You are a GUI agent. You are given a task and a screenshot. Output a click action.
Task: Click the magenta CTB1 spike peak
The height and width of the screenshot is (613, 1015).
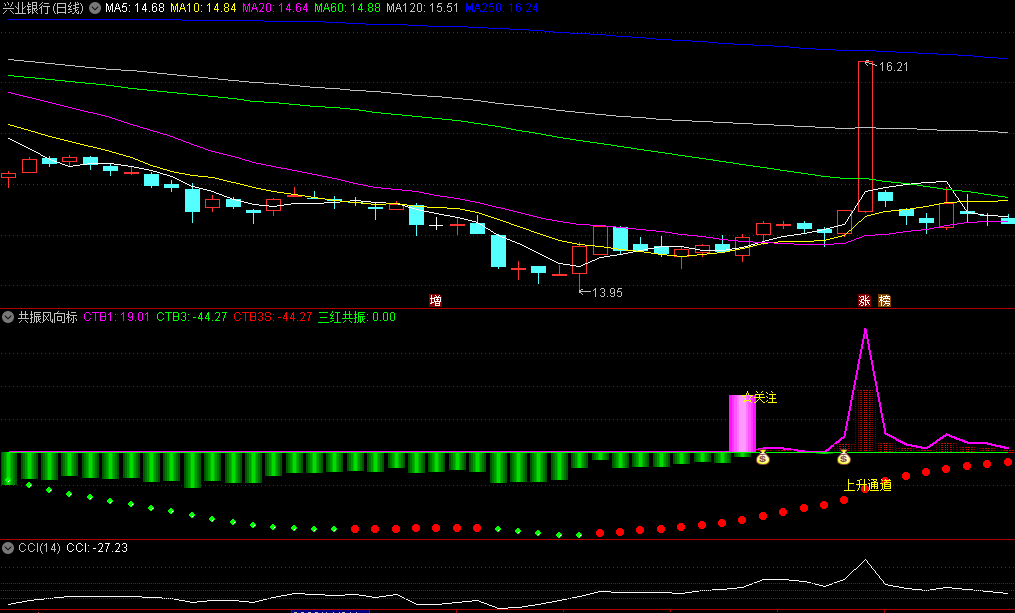pyautogui.click(x=865, y=330)
